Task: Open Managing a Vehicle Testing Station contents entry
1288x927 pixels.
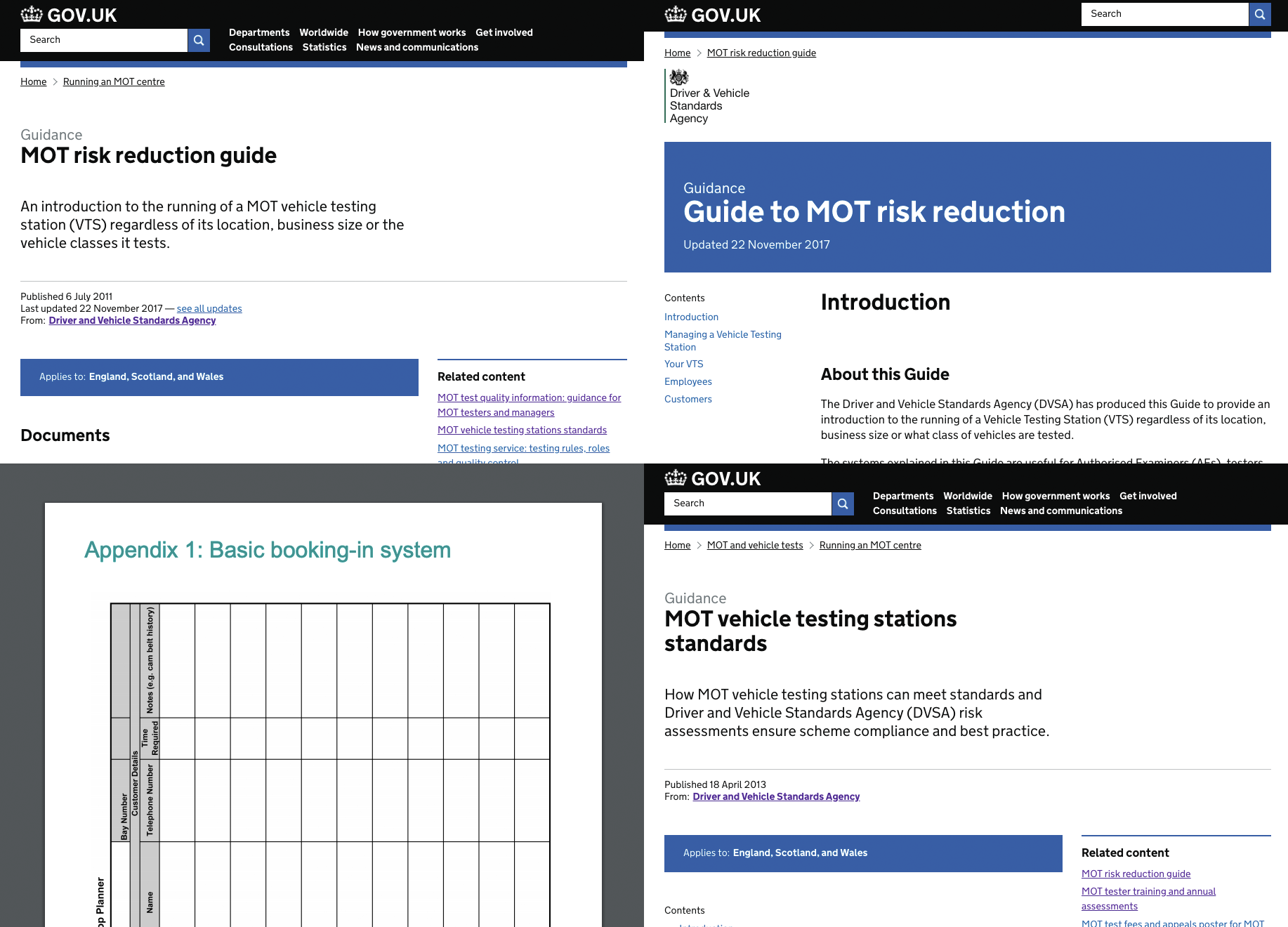Action: [723, 341]
